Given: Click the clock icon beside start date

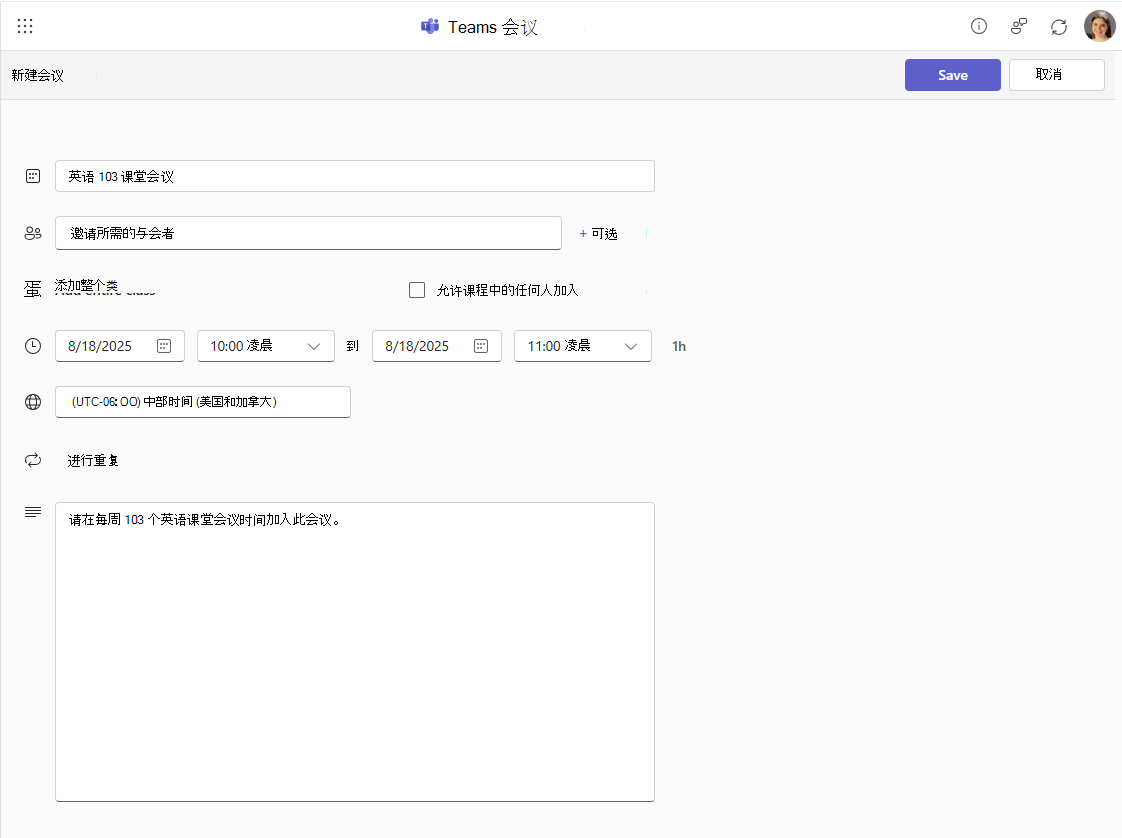Looking at the screenshot, I should tap(33, 346).
